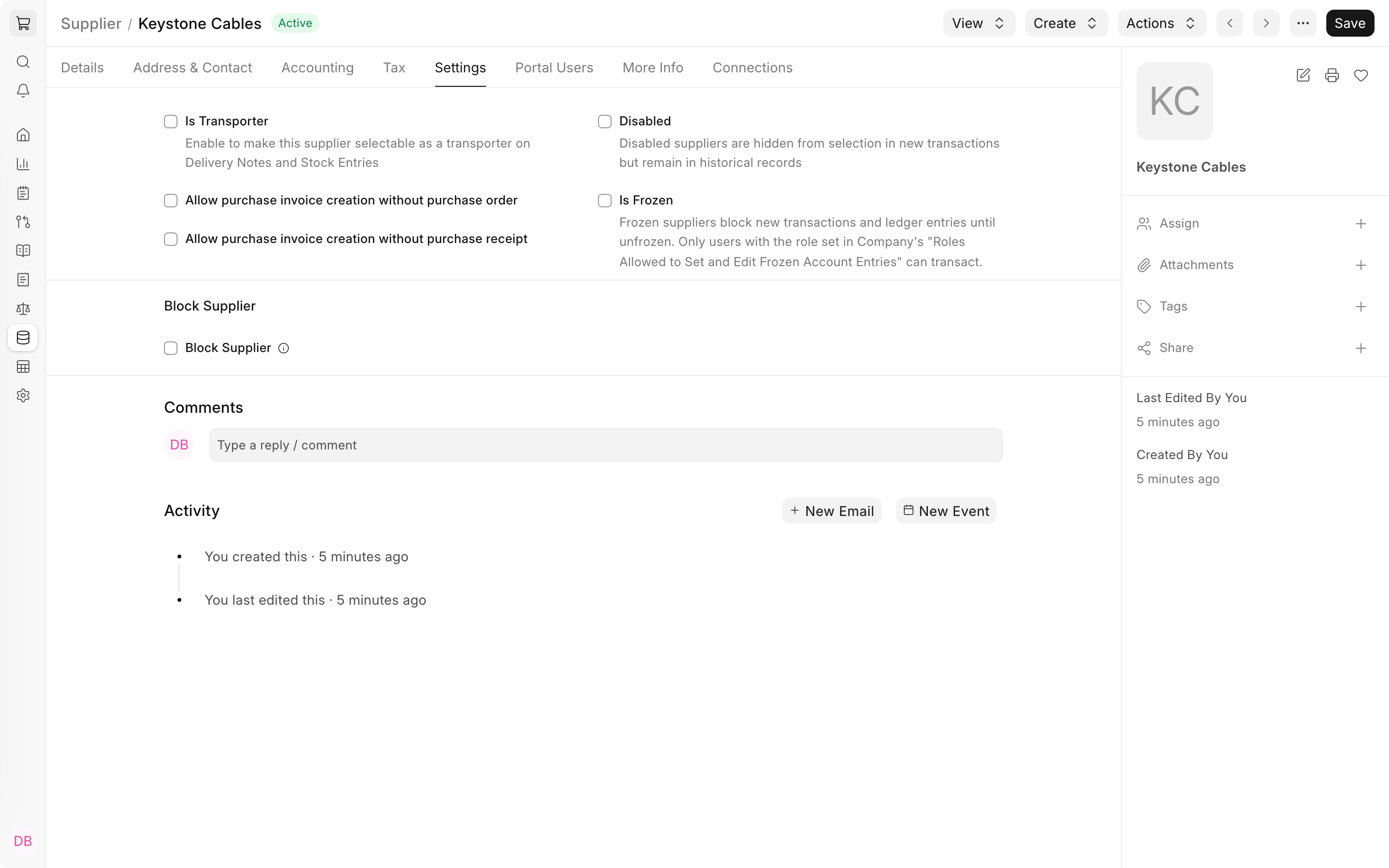Go to previous supplier record arrow
The width and height of the screenshot is (1389, 868).
point(1229,23)
